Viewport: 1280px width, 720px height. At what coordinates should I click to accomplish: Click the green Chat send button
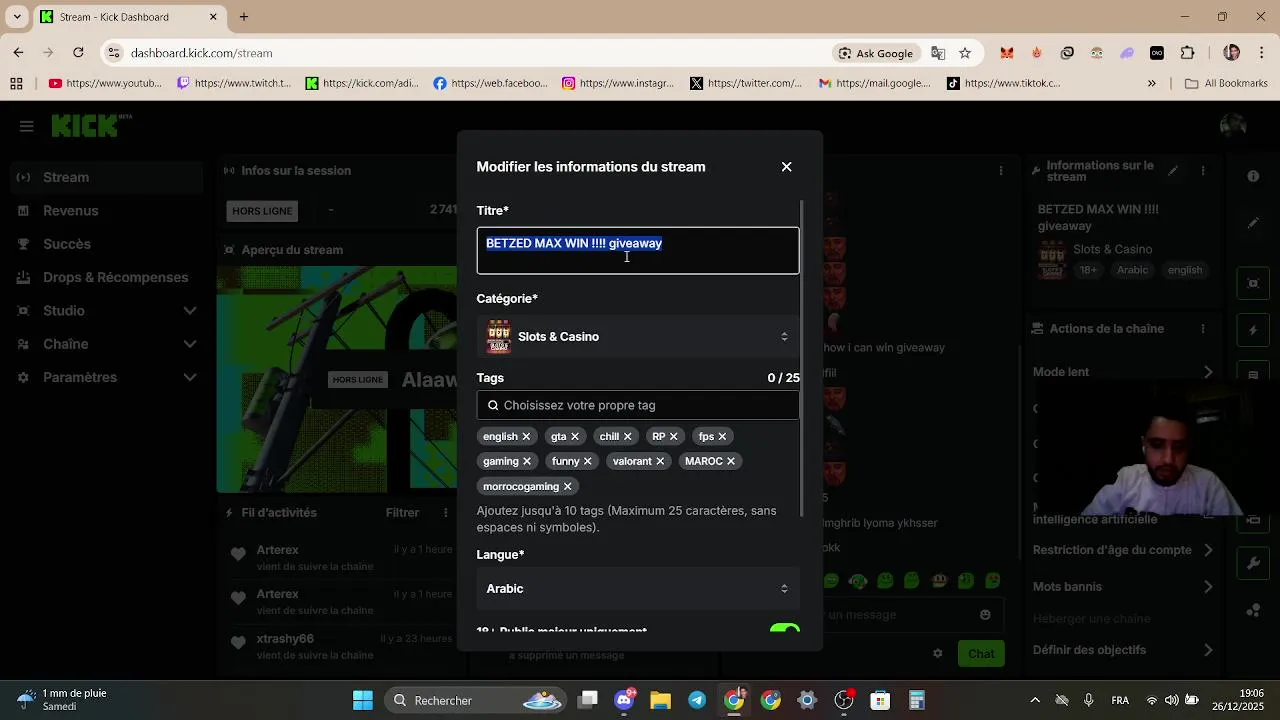(981, 654)
